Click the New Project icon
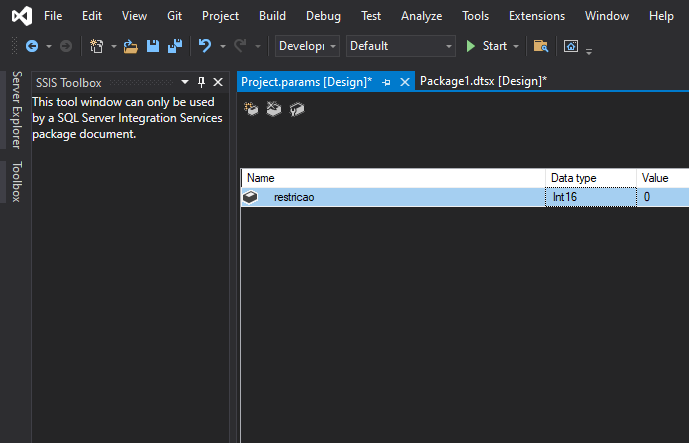689x443 pixels. click(96, 46)
